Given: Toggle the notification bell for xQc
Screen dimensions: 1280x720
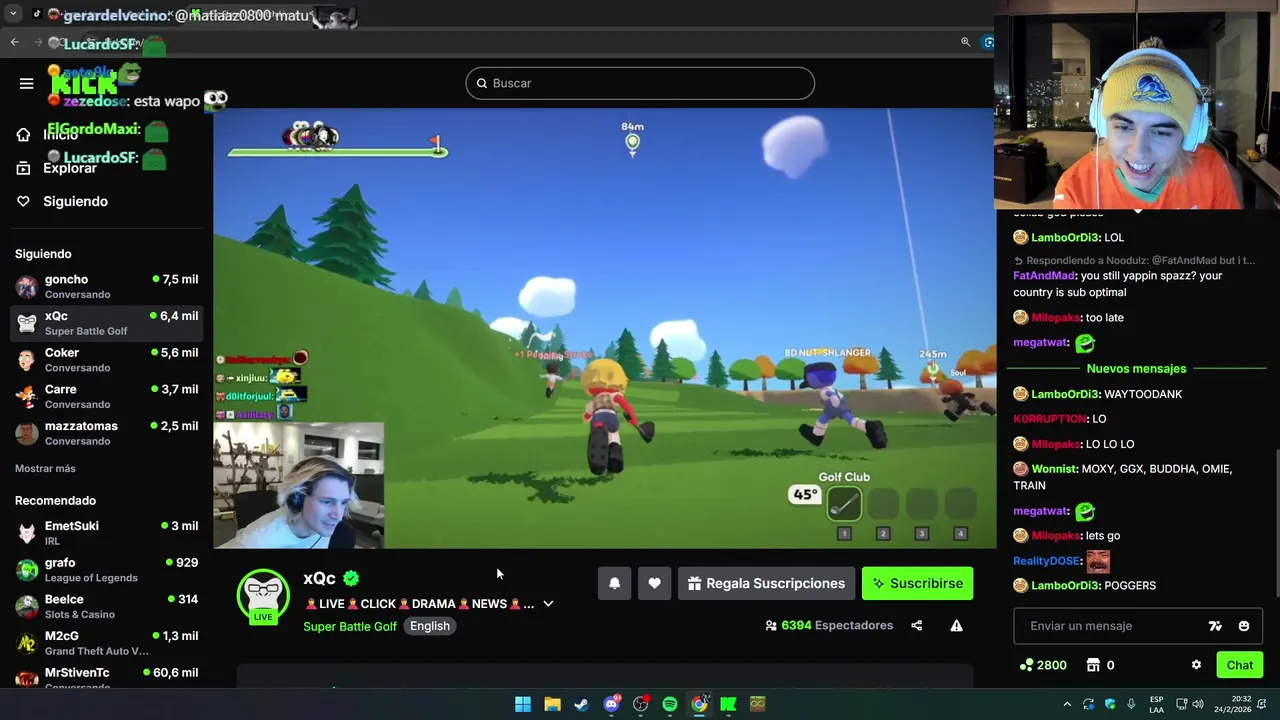Looking at the screenshot, I should pyautogui.click(x=615, y=584).
